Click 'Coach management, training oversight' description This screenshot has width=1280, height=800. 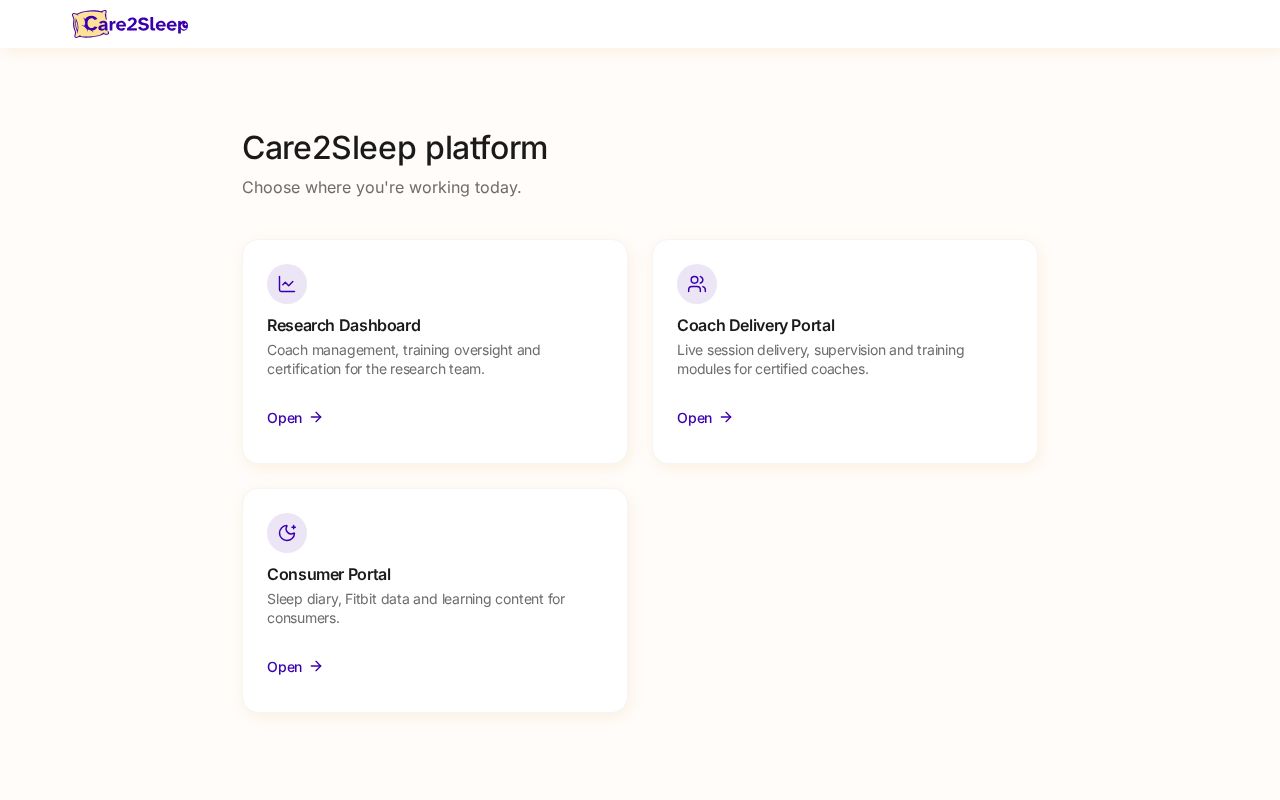[x=404, y=359]
